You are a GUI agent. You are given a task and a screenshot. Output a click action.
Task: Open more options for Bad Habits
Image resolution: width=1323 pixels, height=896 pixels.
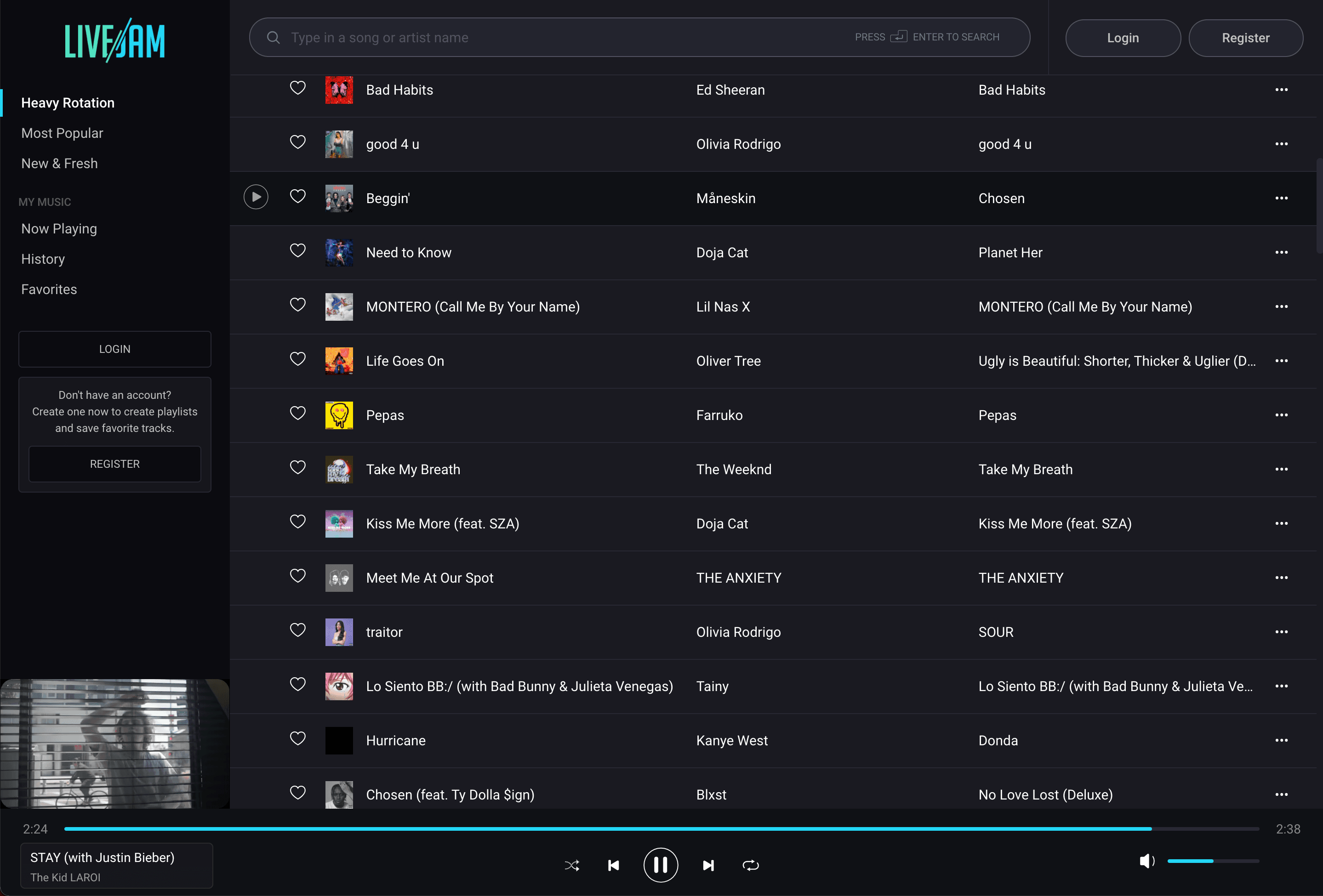[1281, 90]
